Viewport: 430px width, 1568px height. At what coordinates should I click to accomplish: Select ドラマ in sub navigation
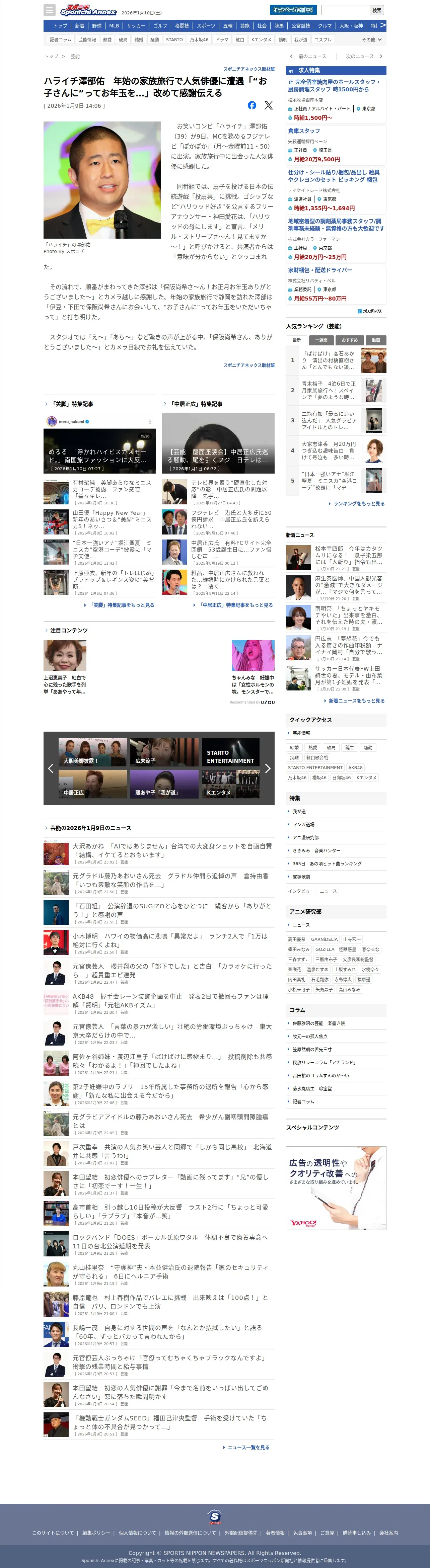tap(222, 39)
